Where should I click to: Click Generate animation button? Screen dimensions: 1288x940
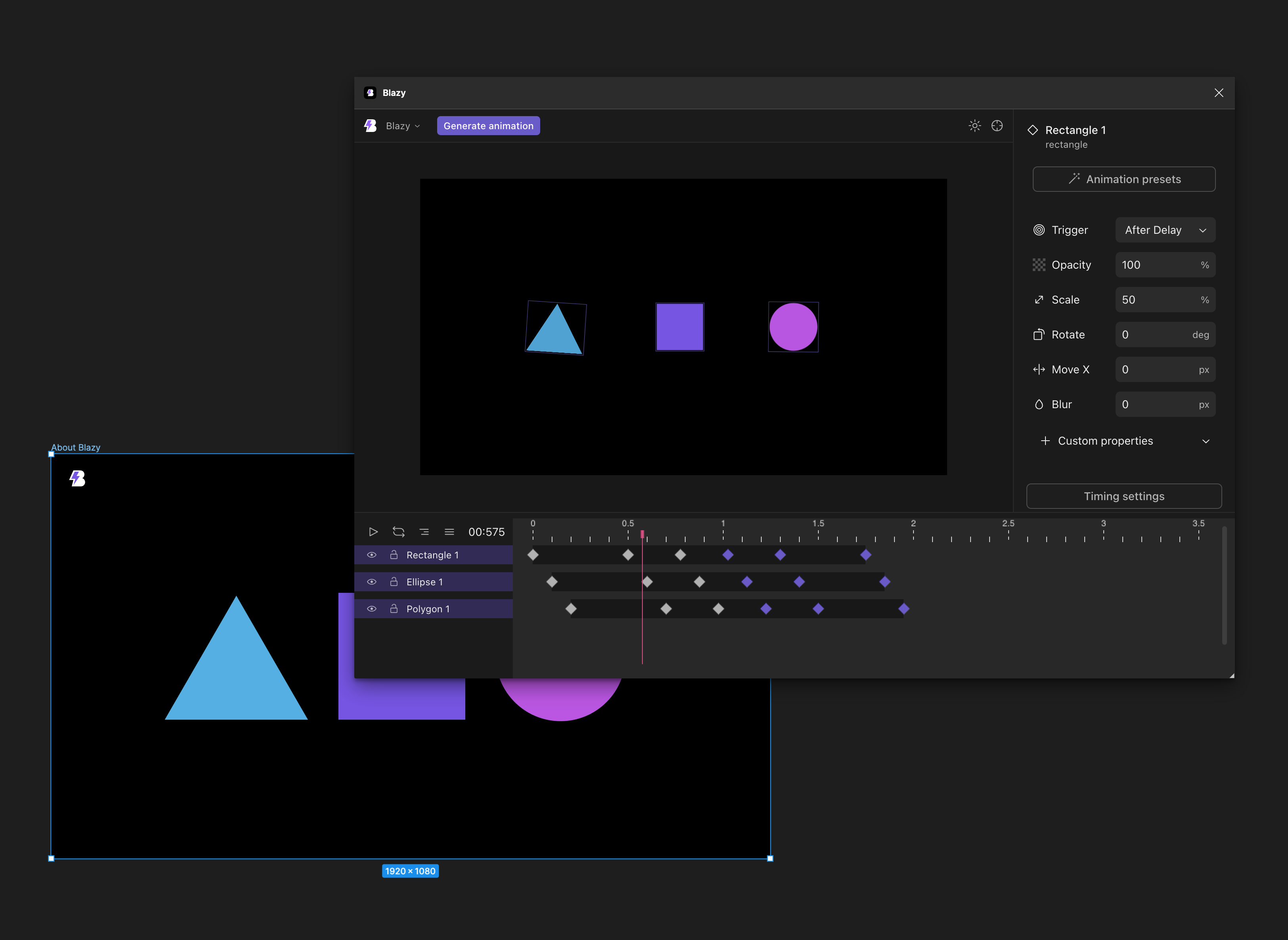click(x=488, y=126)
